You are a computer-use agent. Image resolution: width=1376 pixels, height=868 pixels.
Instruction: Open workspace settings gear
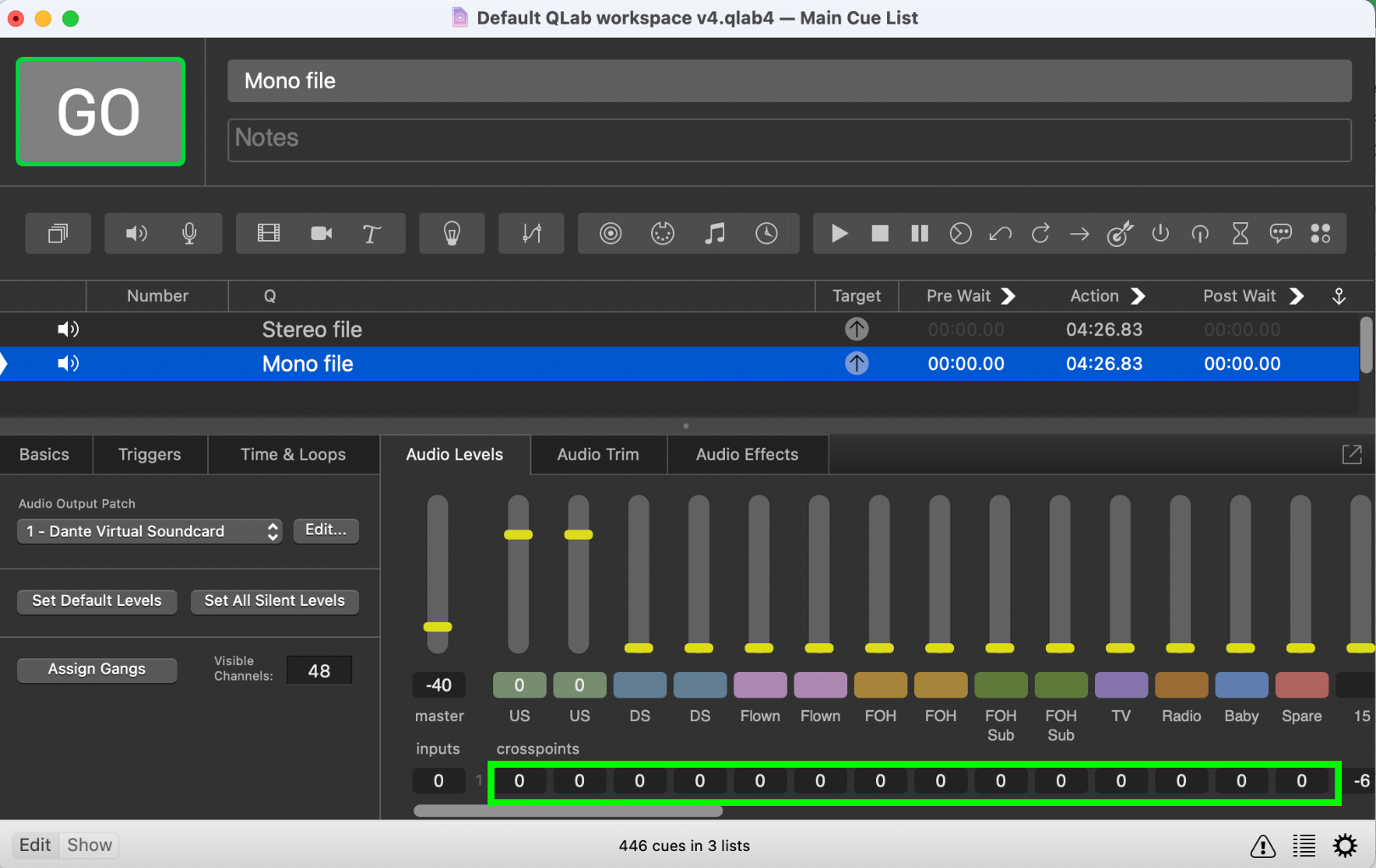(x=1345, y=846)
